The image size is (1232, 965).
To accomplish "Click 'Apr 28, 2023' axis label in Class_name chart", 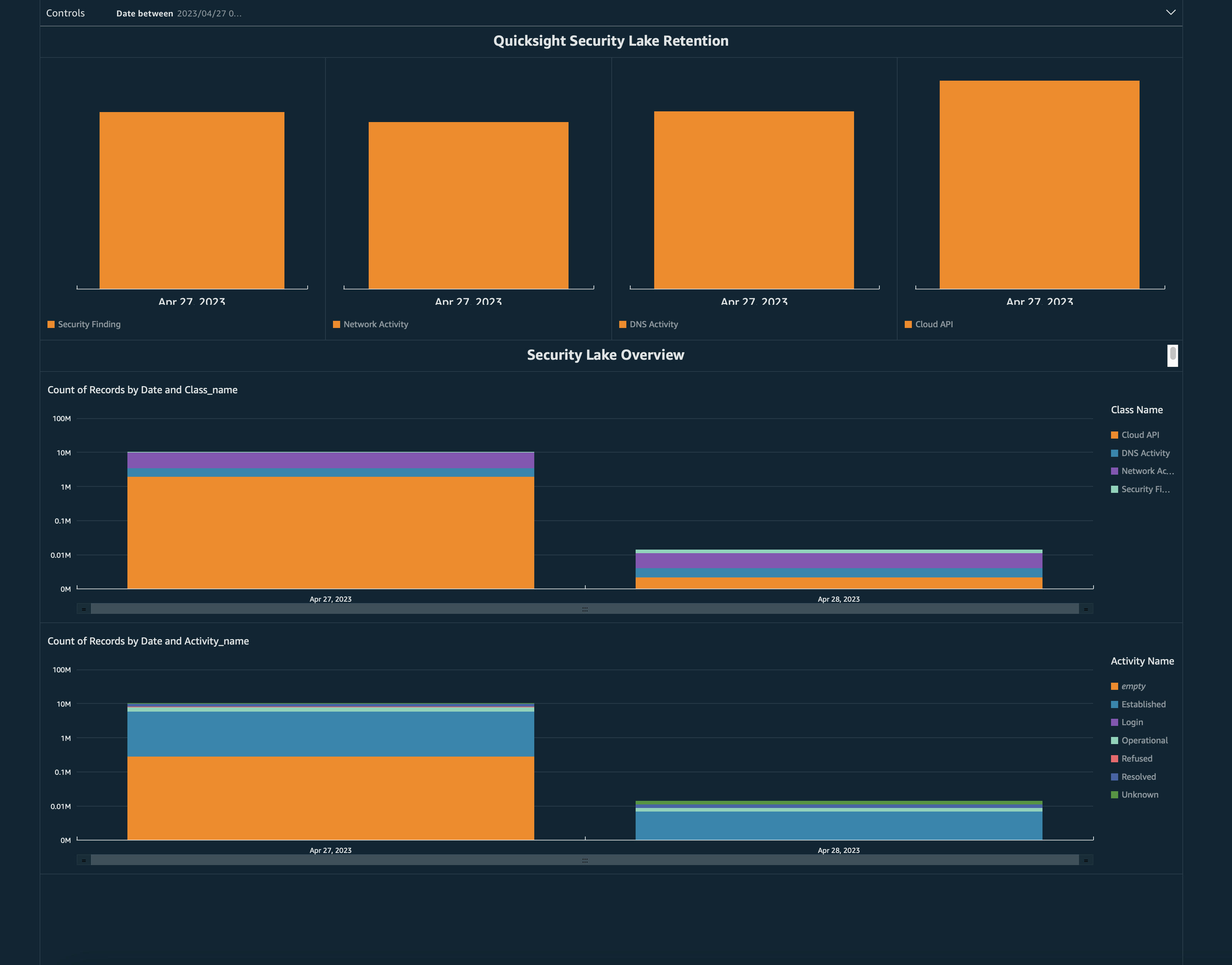I will tap(839, 600).
